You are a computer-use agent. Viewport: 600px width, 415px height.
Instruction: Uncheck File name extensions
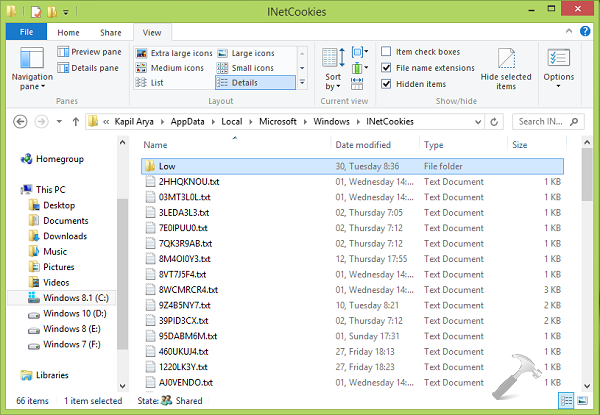pyautogui.click(x=386, y=68)
